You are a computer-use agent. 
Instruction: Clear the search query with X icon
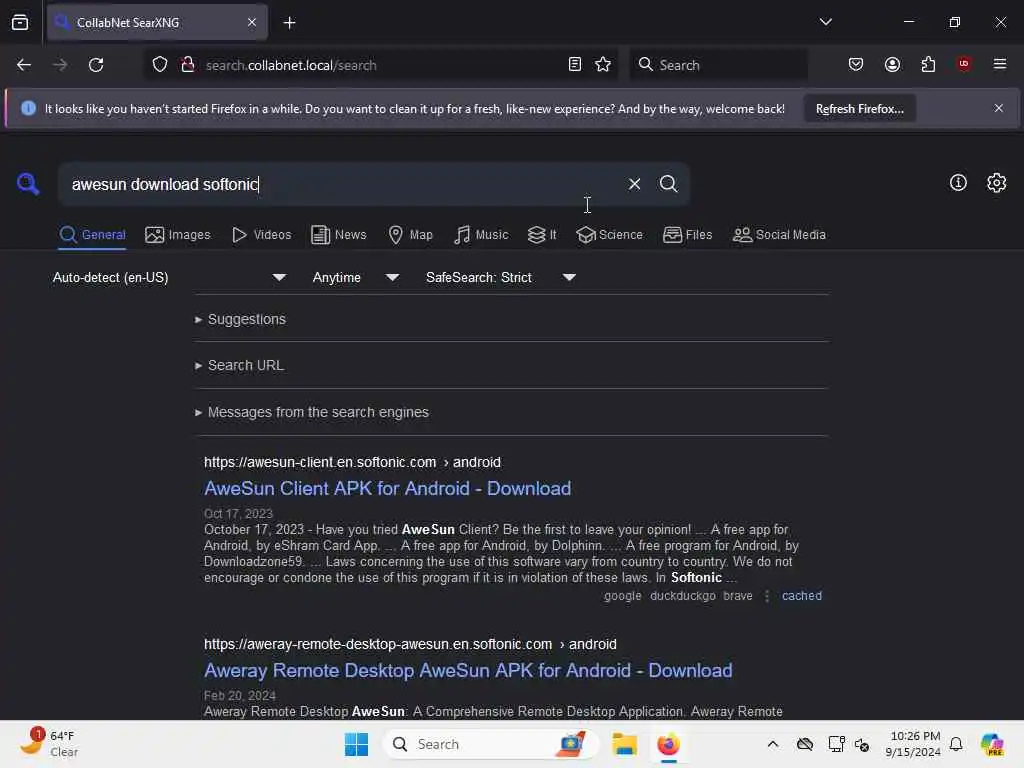634,184
